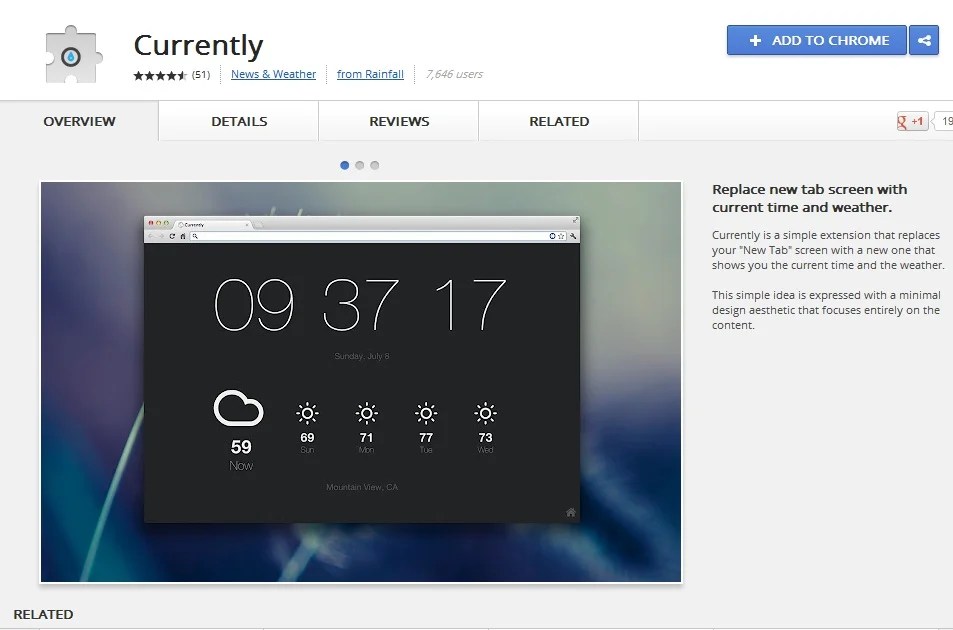This screenshot has width=953, height=630.
Task: Open the Overview tab
Action: [79, 121]
